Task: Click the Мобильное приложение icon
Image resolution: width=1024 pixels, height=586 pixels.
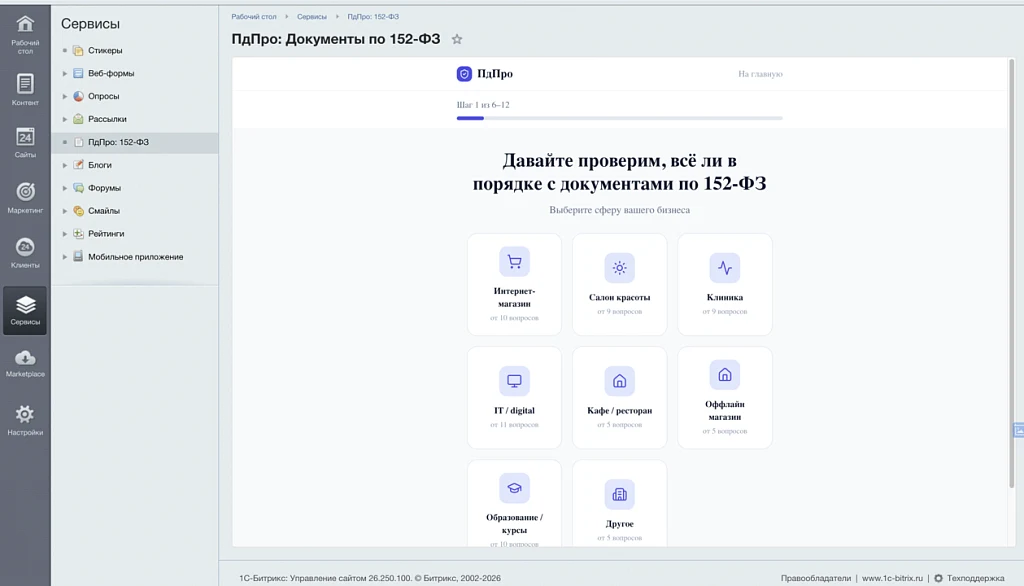Action: [78, 256]
